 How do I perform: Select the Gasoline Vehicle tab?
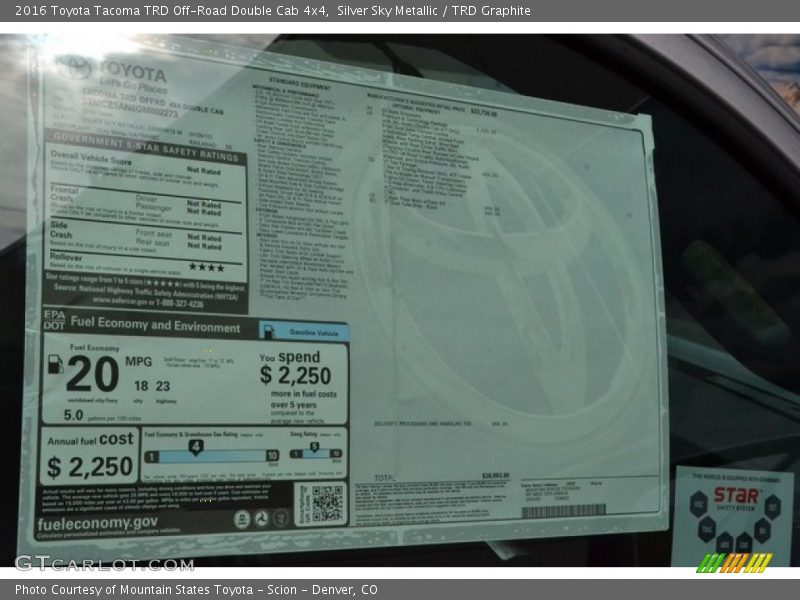click(x=304, y=332)
